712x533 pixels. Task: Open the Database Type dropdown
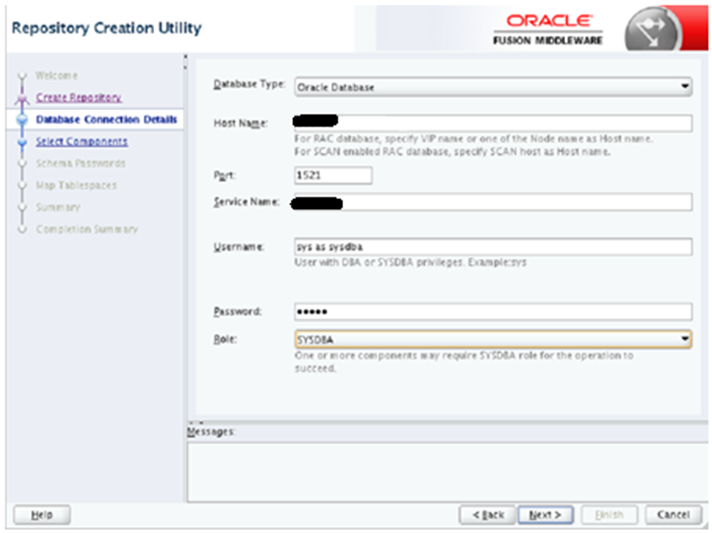coord(493,87)
